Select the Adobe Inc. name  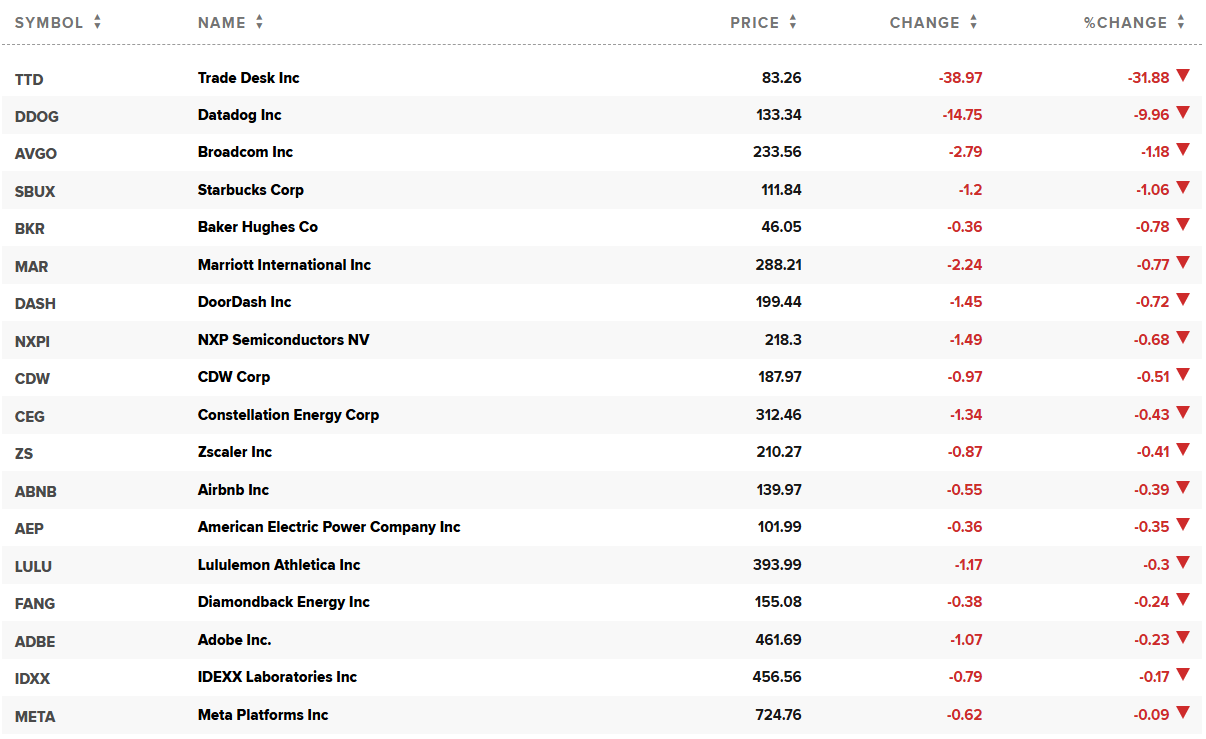235,640
